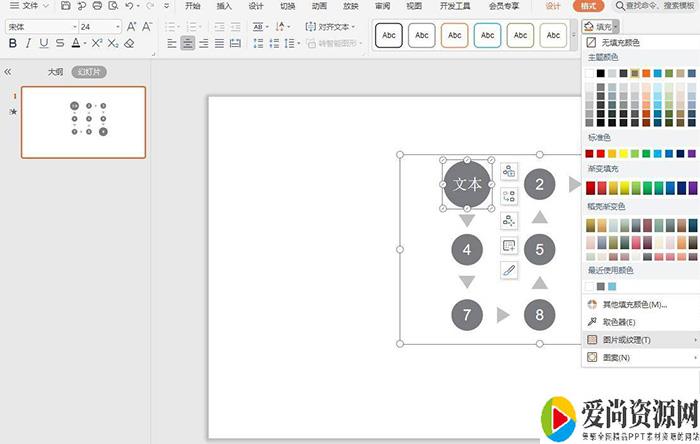The image size is (700, 444).
Task: Click 其他填充颜色 more fill colors option
Action: point(636,304)
